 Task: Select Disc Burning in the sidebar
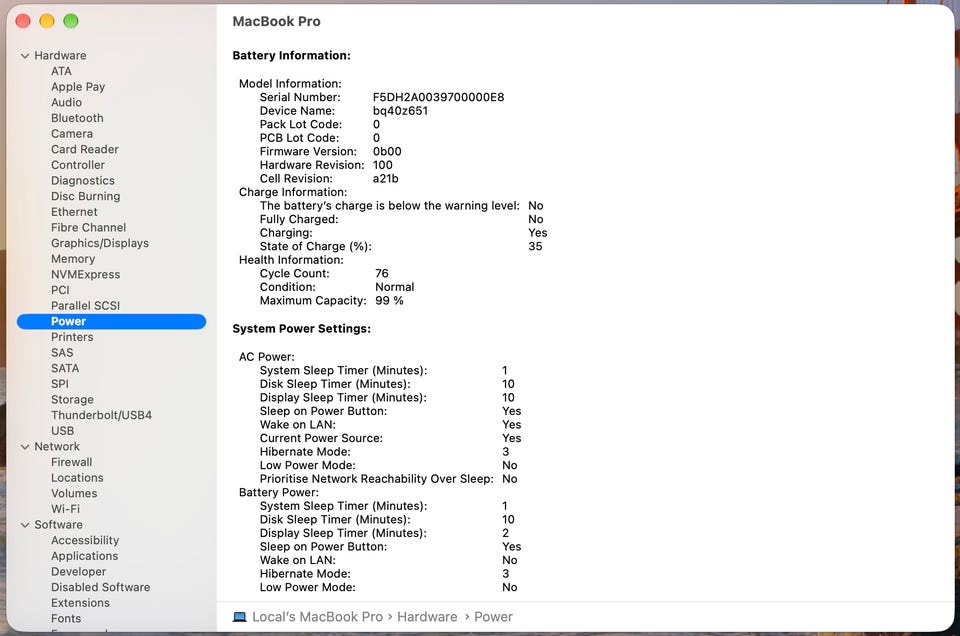tap(85, 196)
